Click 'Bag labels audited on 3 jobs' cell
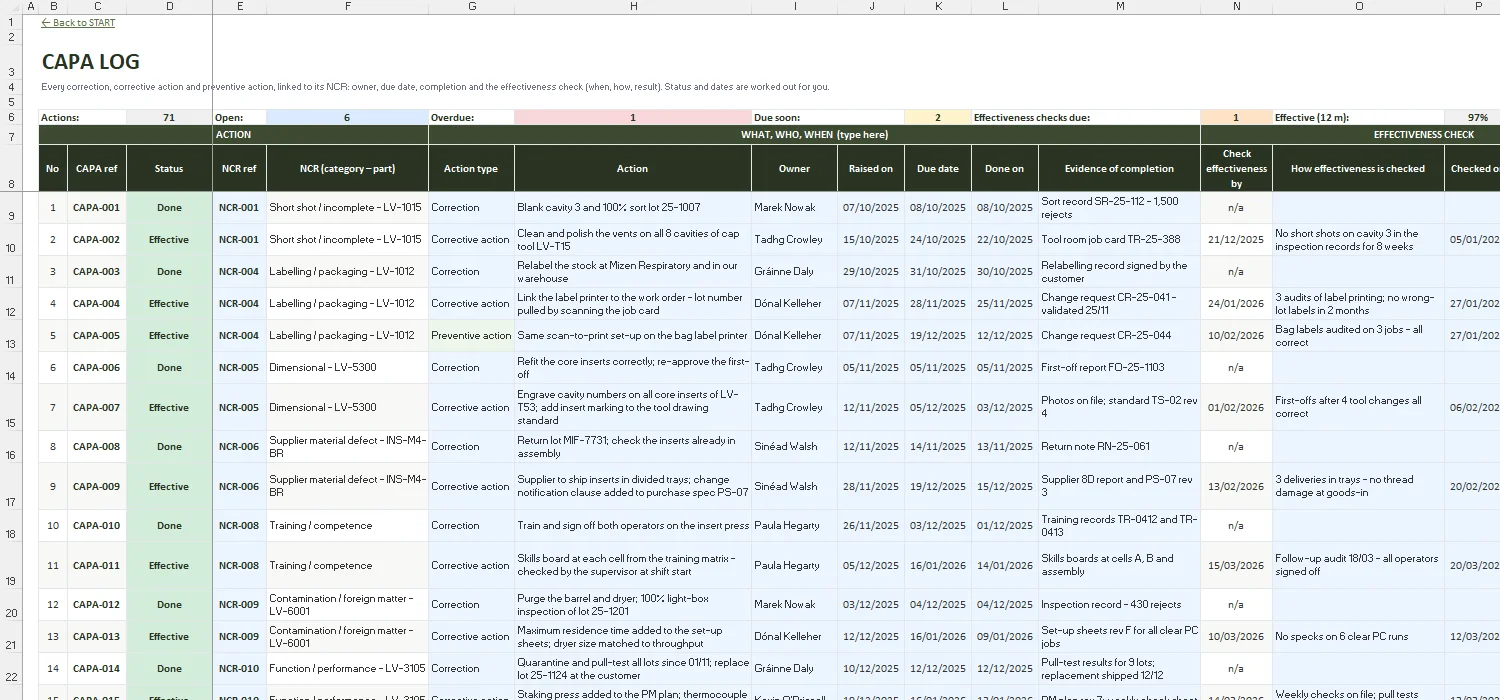The height and width of the screenshot is (700, 1500). click(x=1358, y=335)
